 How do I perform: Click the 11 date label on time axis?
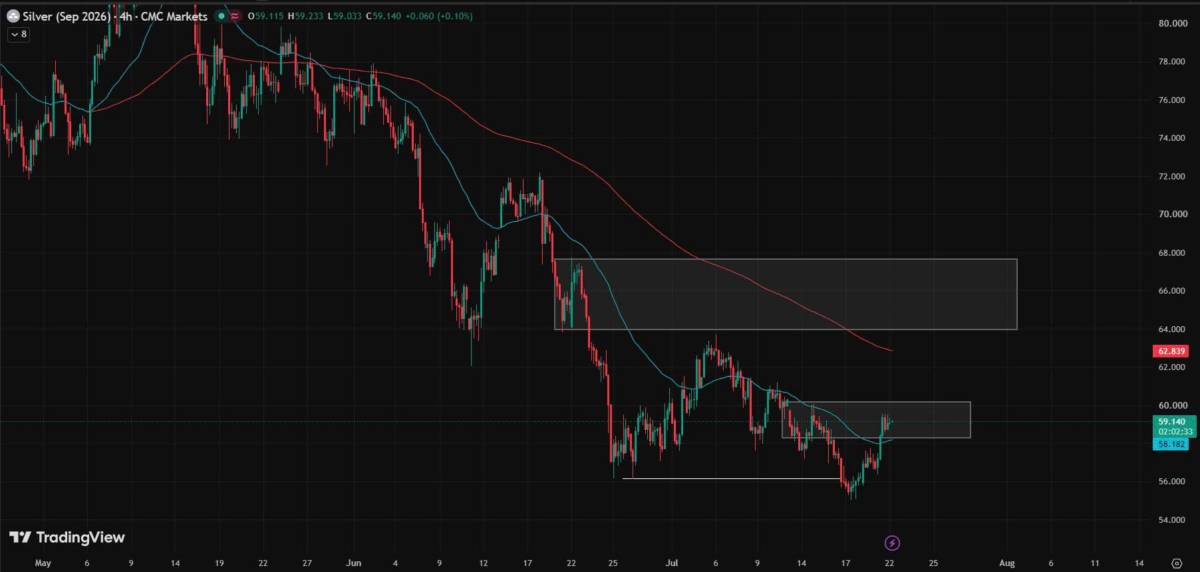[1096, 564]
